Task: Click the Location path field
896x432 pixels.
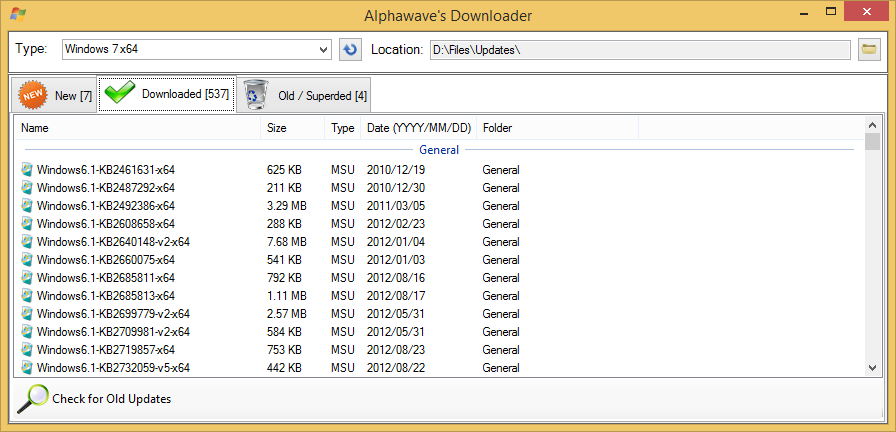Action: click(x=639, y=49)
